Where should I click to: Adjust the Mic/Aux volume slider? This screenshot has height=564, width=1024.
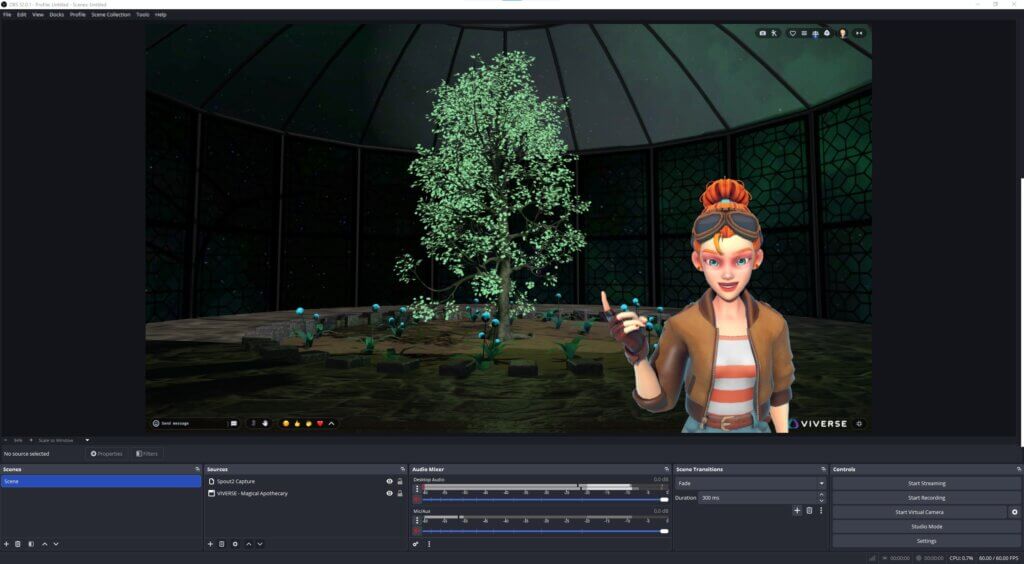click(x=663, y=531)
